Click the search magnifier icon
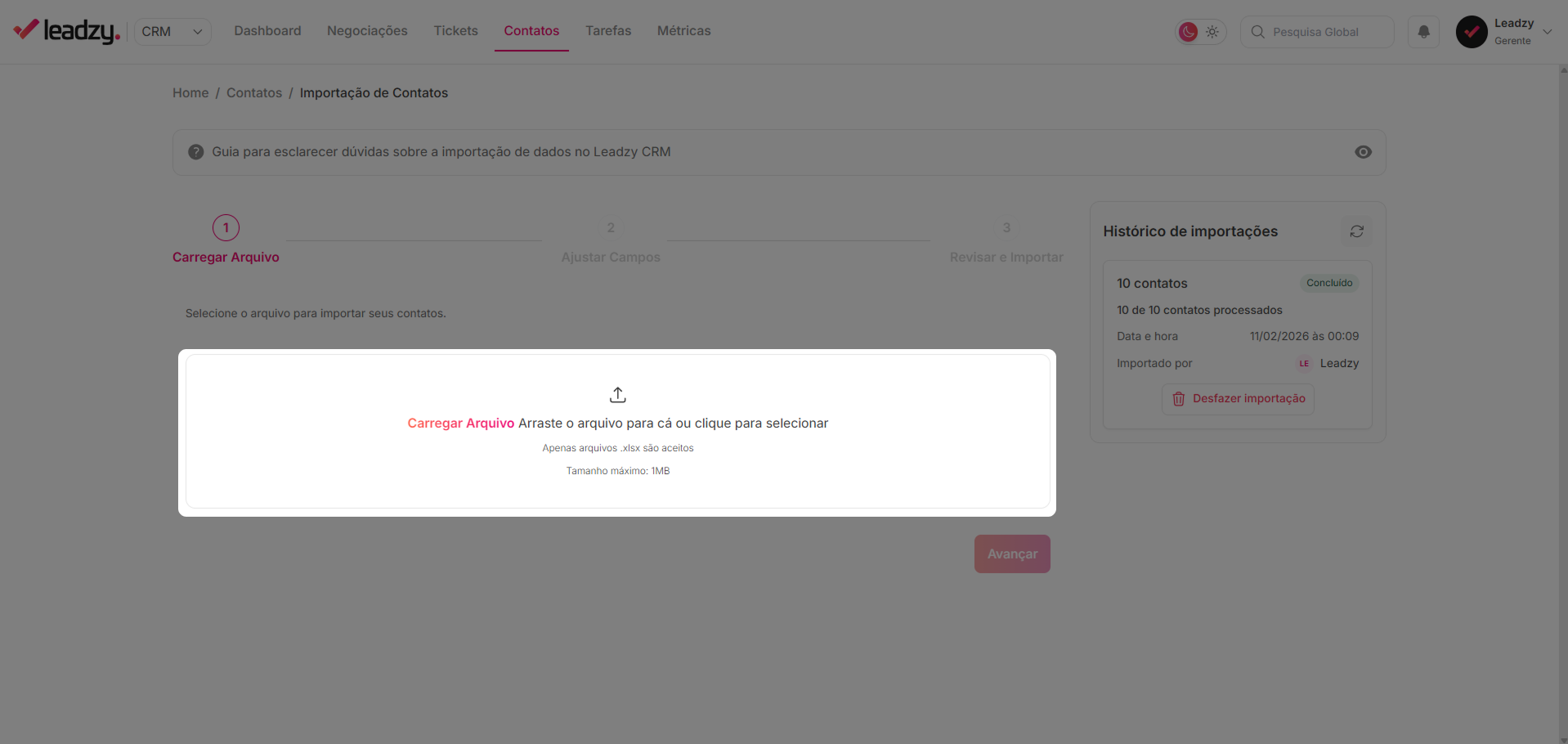1568x744 pixels. click(x=1257, y=32)
